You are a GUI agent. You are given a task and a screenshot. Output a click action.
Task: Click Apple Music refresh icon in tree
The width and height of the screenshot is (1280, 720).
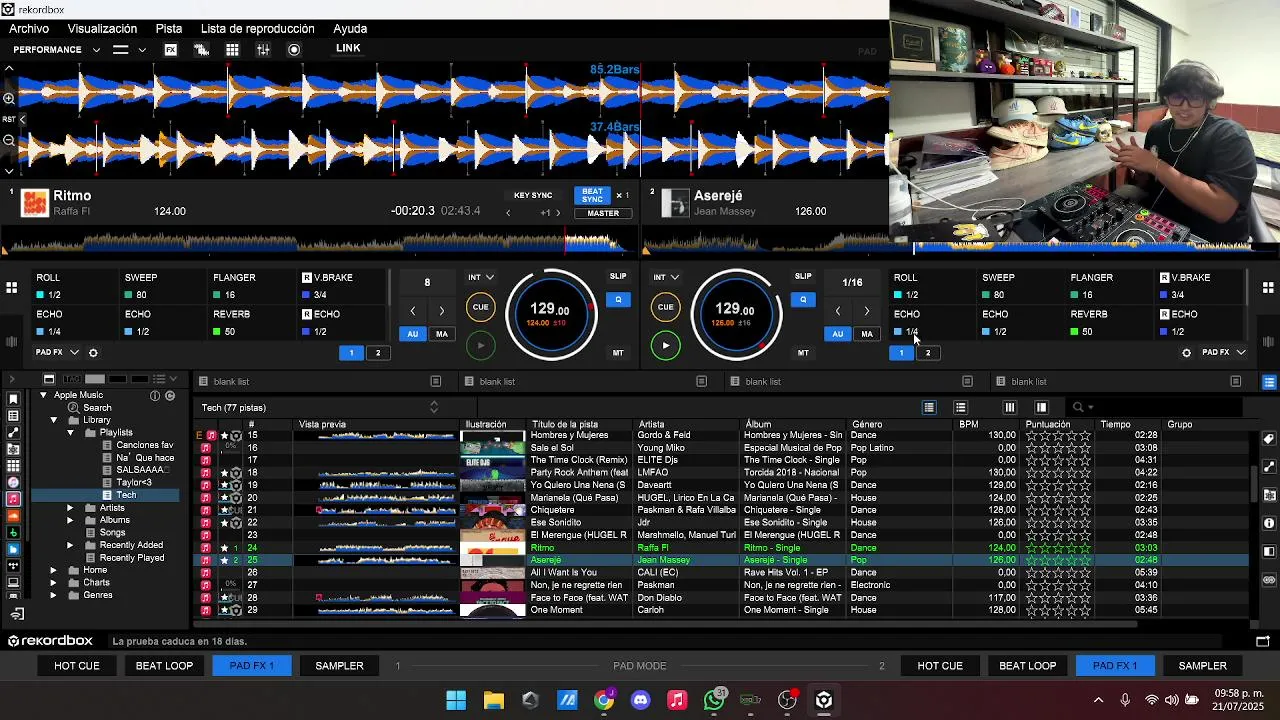point(170,395)
